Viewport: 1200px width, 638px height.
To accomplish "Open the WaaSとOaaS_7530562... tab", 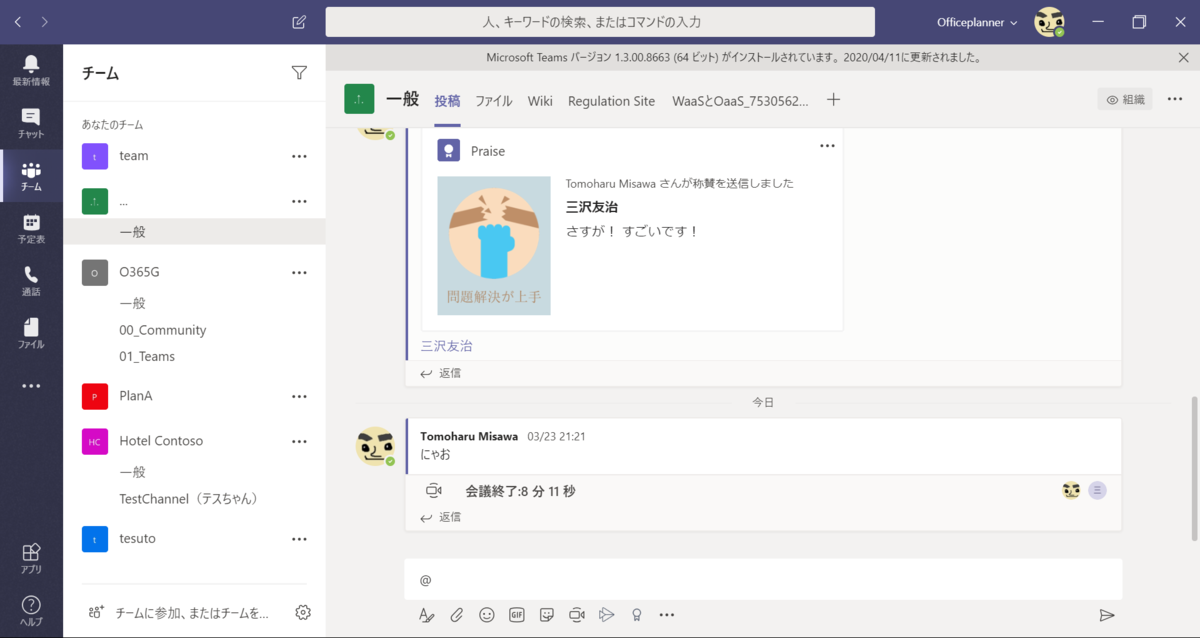I will point(741,100).
